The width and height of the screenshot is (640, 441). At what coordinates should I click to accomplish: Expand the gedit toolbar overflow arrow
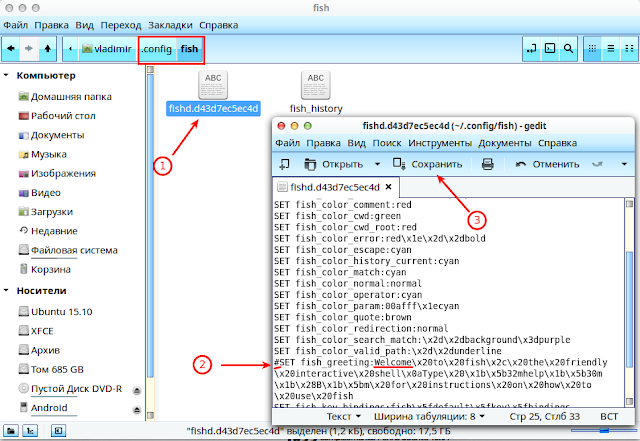click(x=624, y=164)
